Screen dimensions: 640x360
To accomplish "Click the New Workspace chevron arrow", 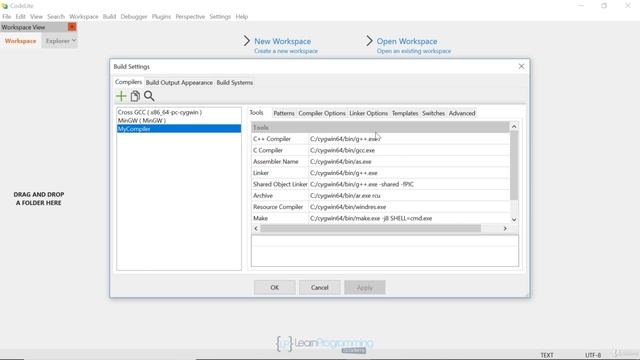I will pyautogui.click(x=247, y=41).
